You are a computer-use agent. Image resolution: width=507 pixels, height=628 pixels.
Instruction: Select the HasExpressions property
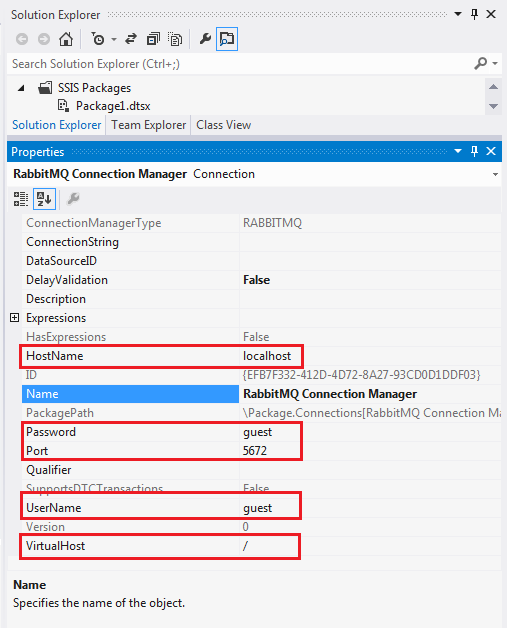click(66, 337)
